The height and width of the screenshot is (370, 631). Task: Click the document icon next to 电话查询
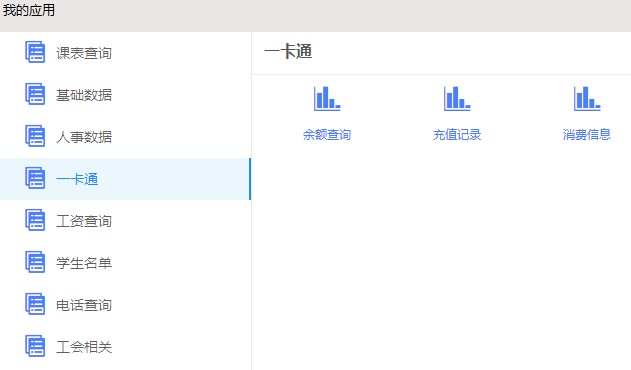35,304
